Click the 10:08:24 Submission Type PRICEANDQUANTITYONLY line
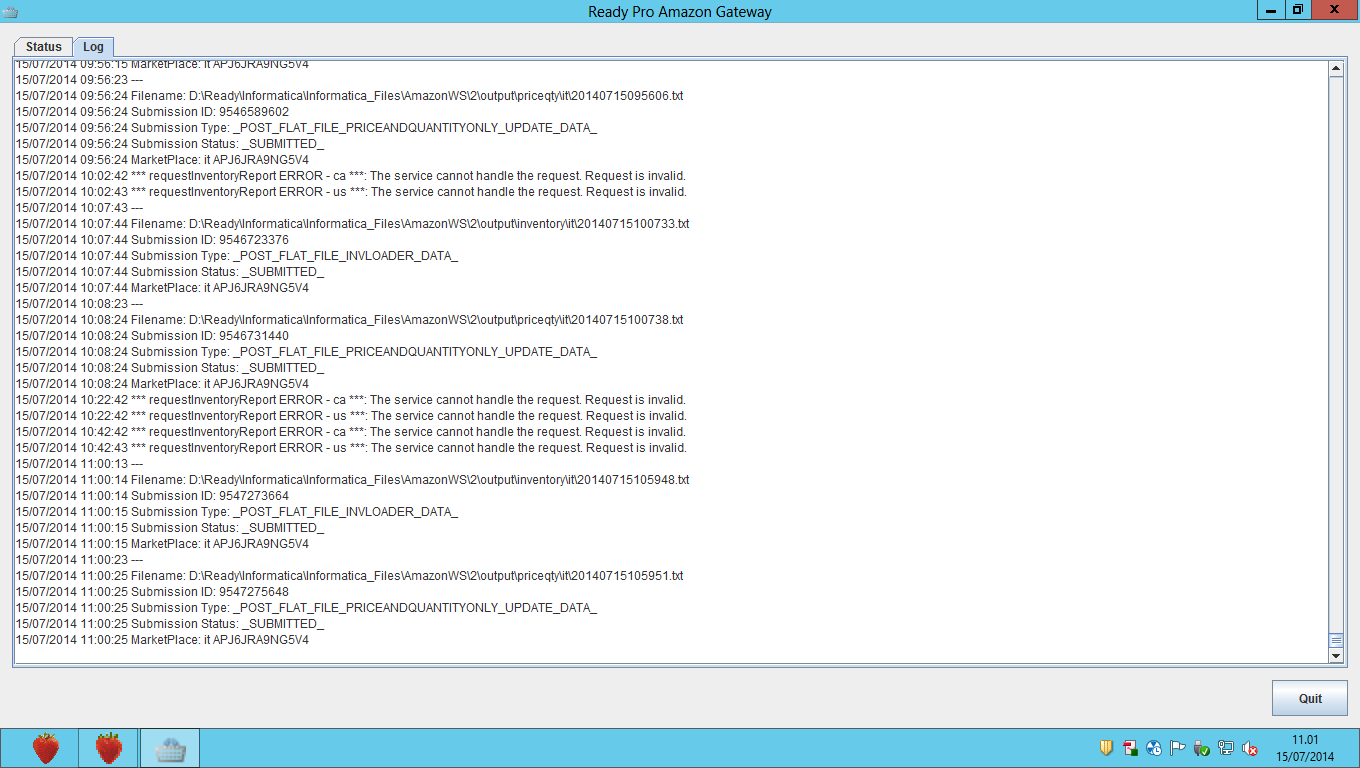1360x768 pixels. (x=306, y=352)
